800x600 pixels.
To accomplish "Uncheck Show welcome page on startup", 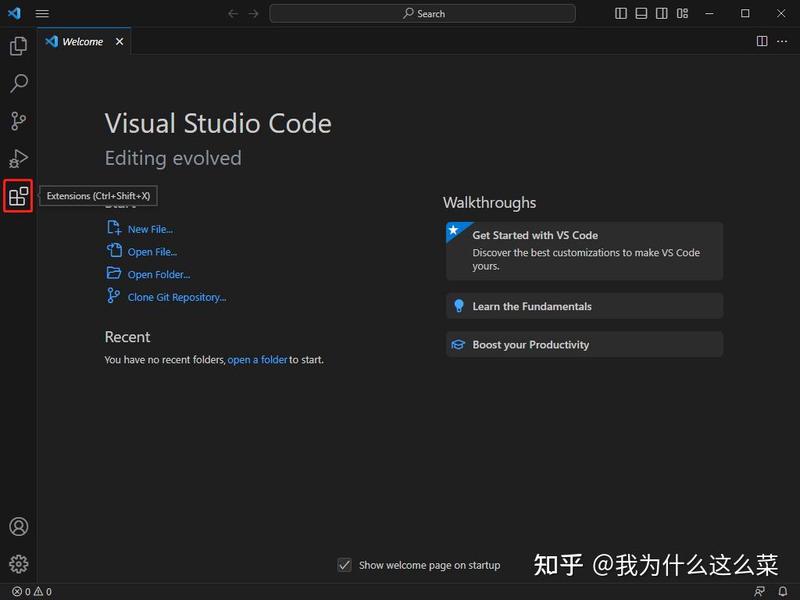I will tap(345, 565).
